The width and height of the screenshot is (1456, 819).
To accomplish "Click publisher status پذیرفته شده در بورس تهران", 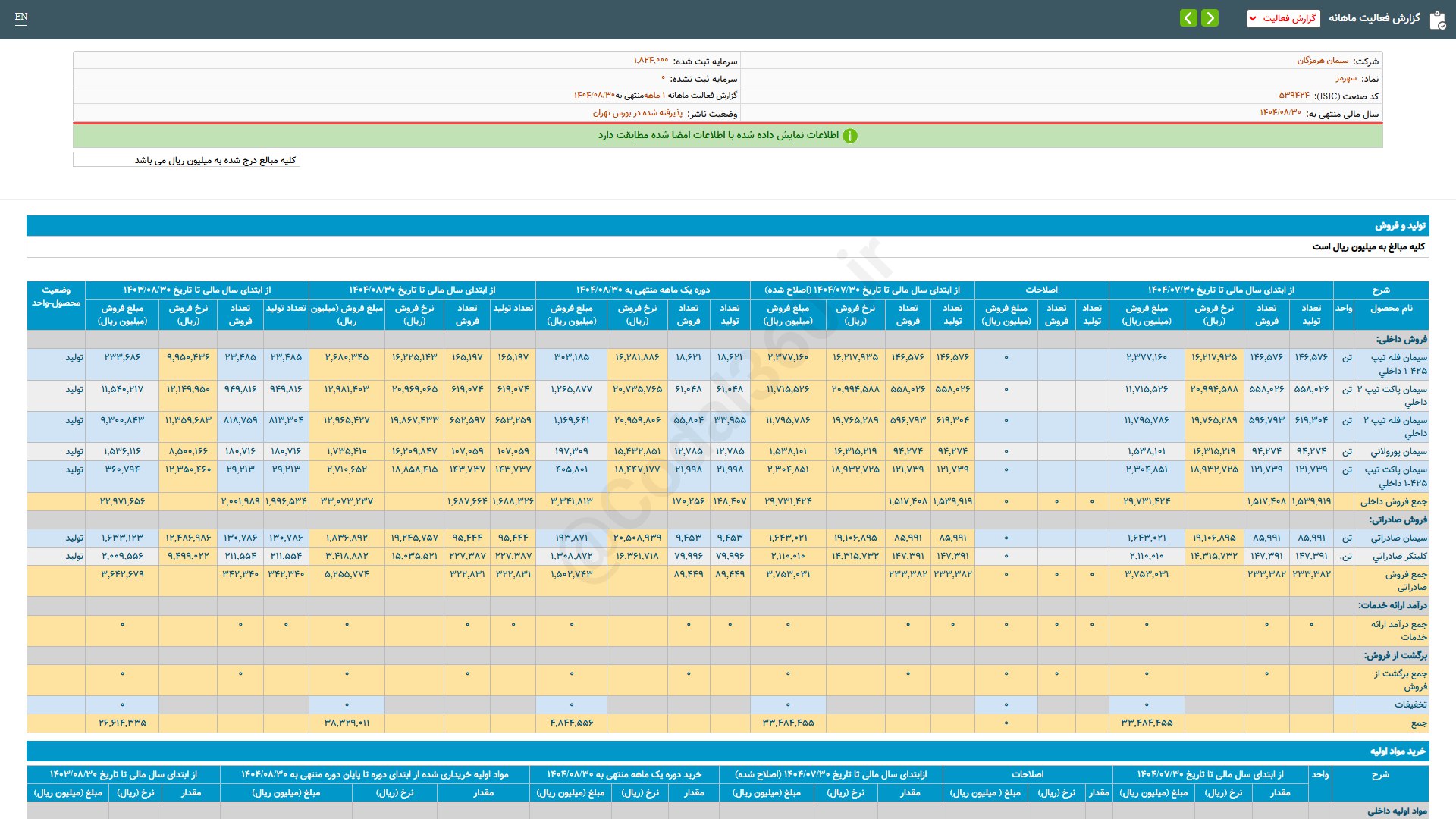I will click(x=637, y=113).
